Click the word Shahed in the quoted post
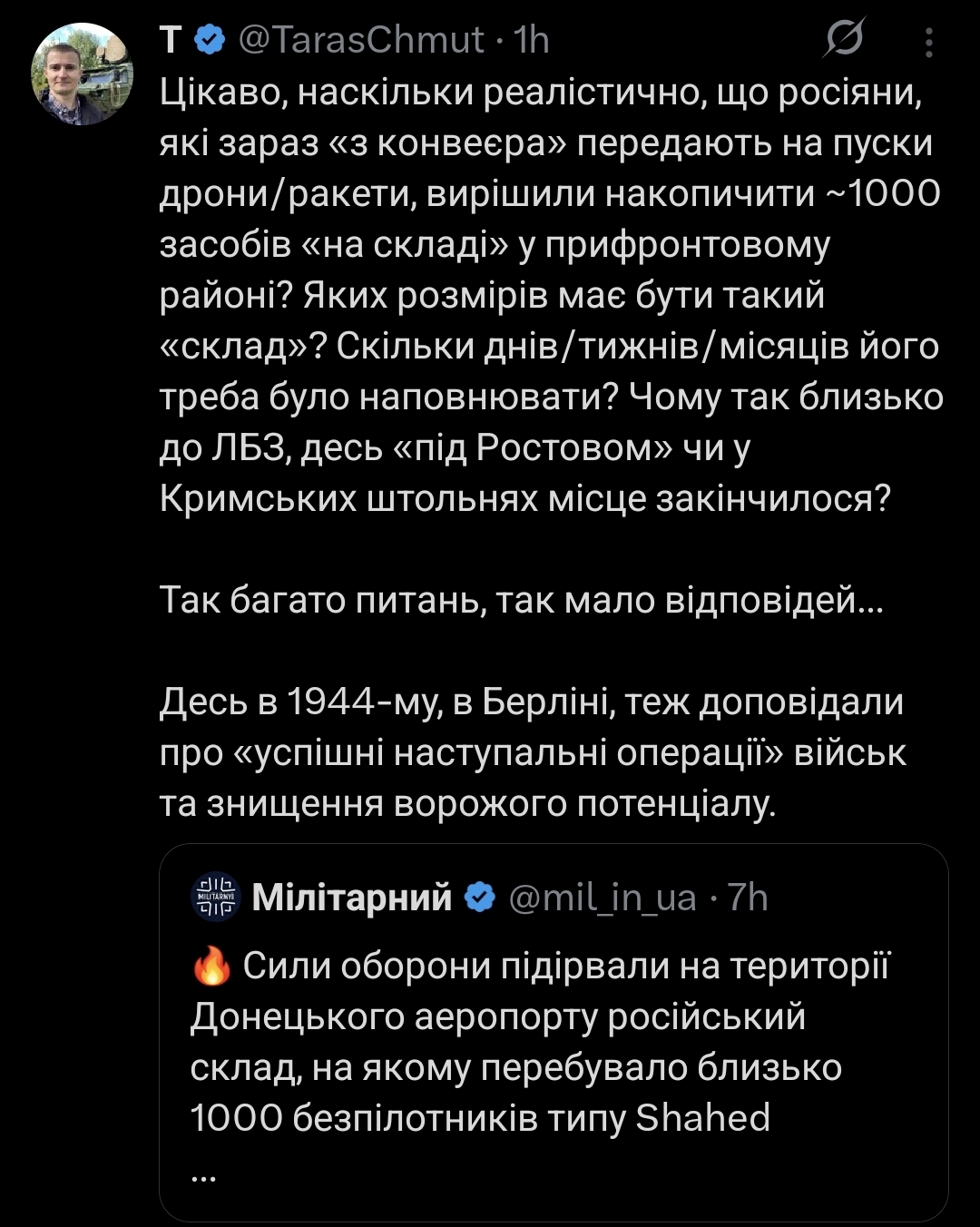This screenshot has width=980, height=1227. [x=702, y=1118]
